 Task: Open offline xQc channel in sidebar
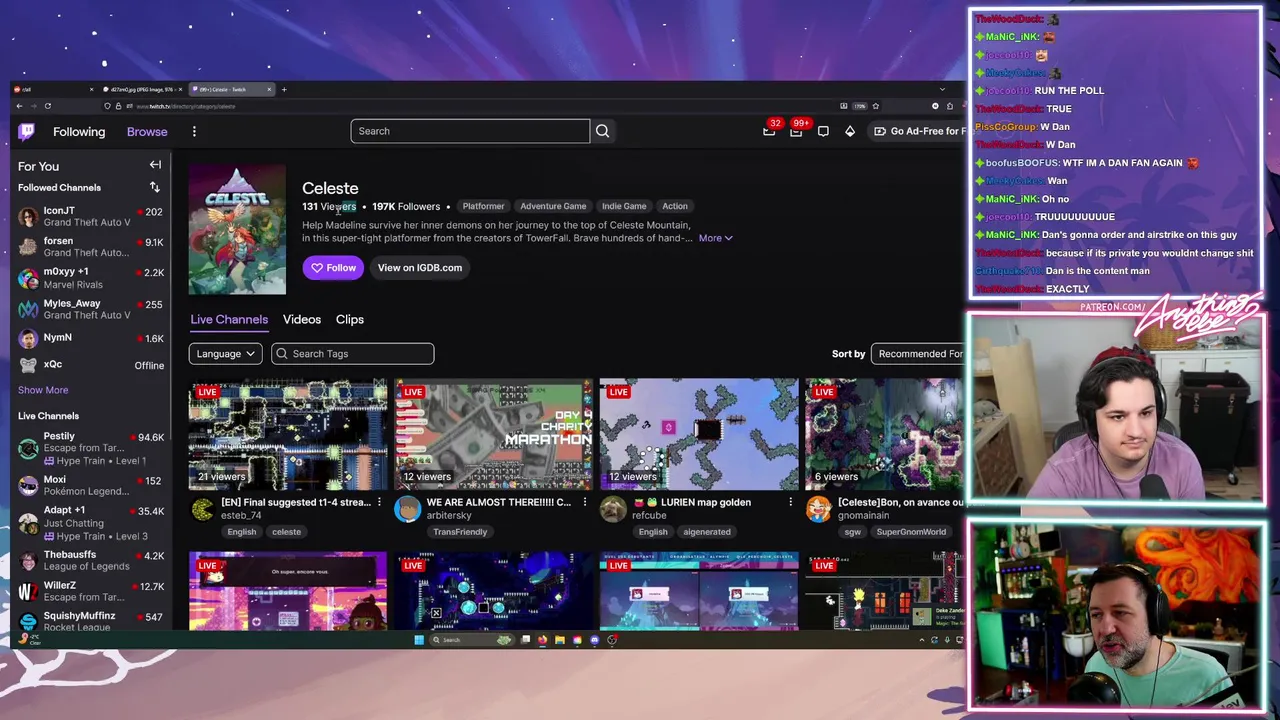(90, 365)
